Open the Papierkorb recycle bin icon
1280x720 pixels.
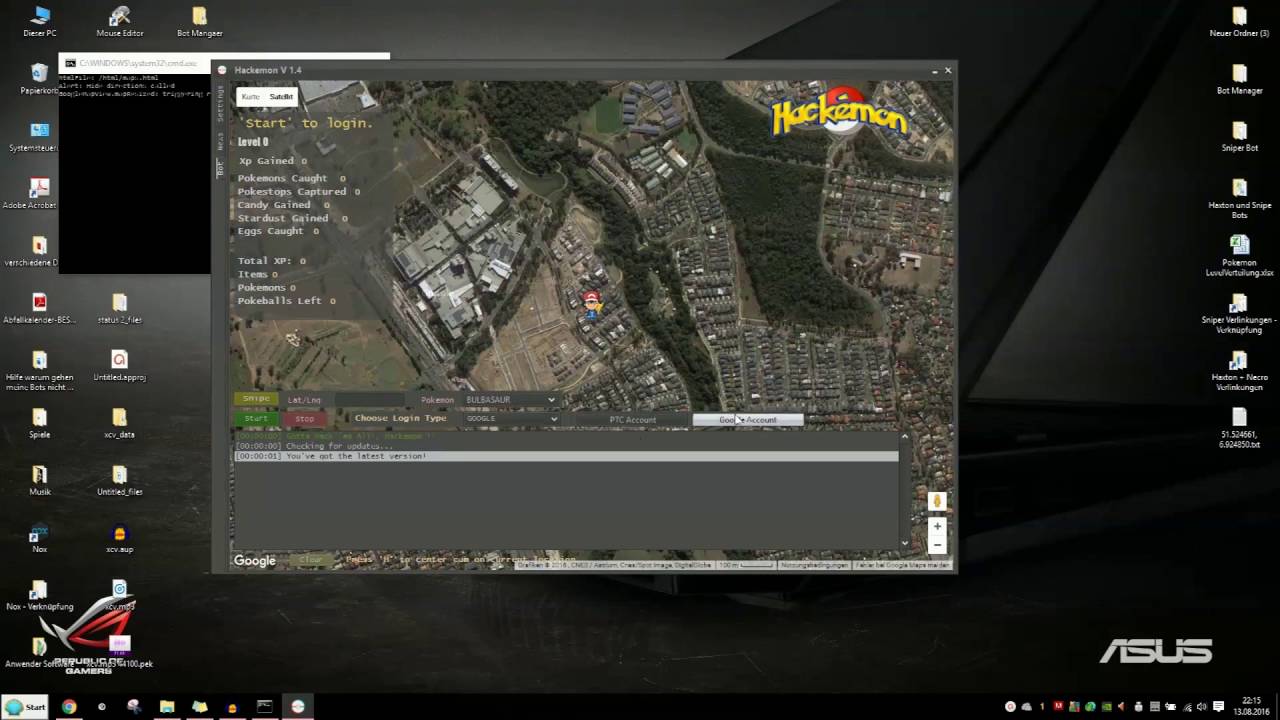40,79
